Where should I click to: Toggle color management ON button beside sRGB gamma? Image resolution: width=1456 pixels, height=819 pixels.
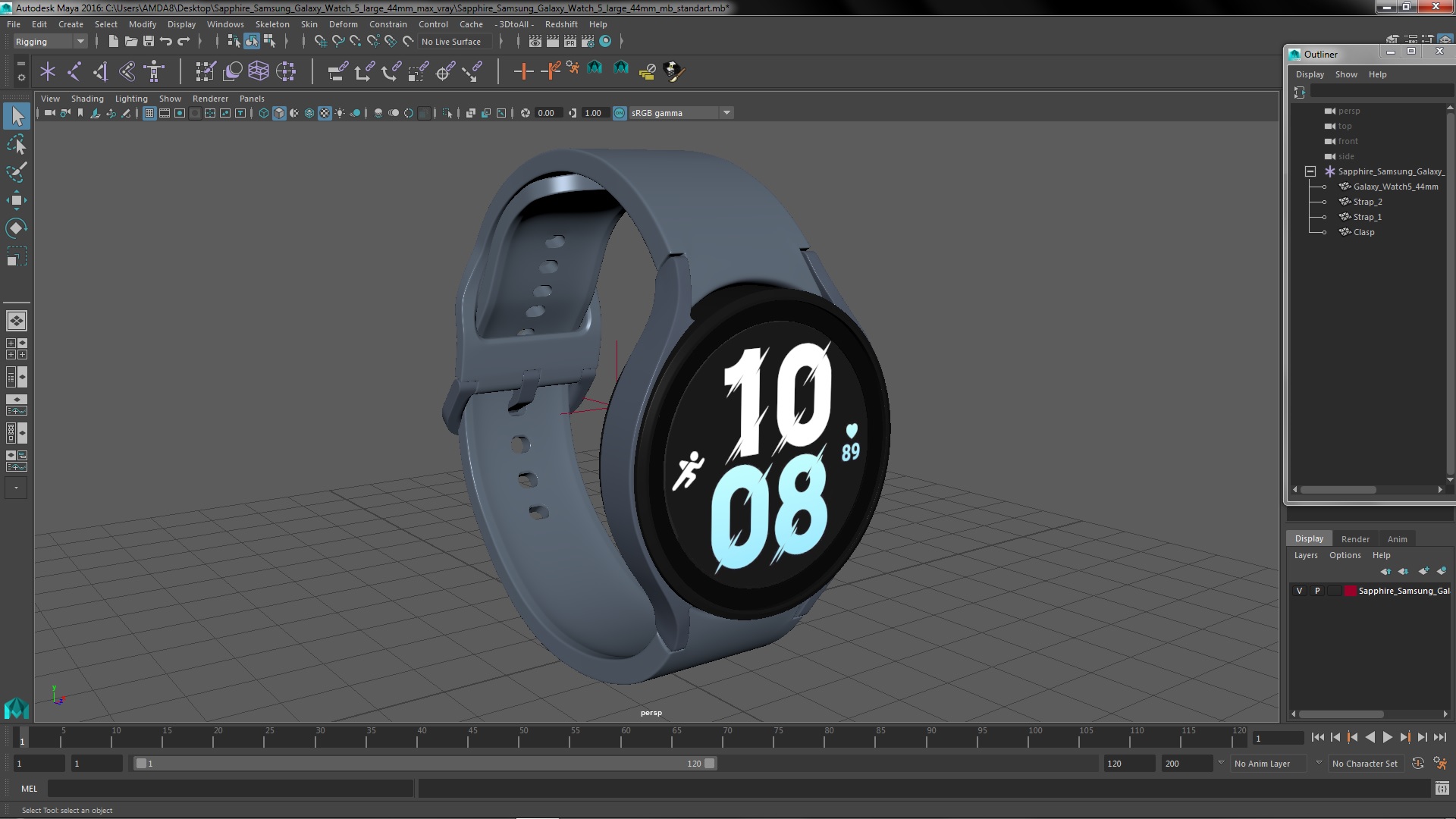coord(620,113)
